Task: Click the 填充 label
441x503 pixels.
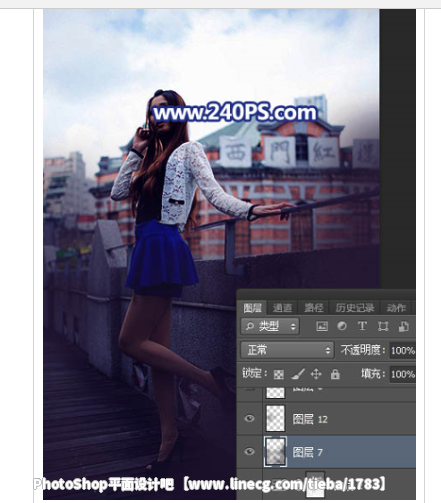Action: point(373,374)
